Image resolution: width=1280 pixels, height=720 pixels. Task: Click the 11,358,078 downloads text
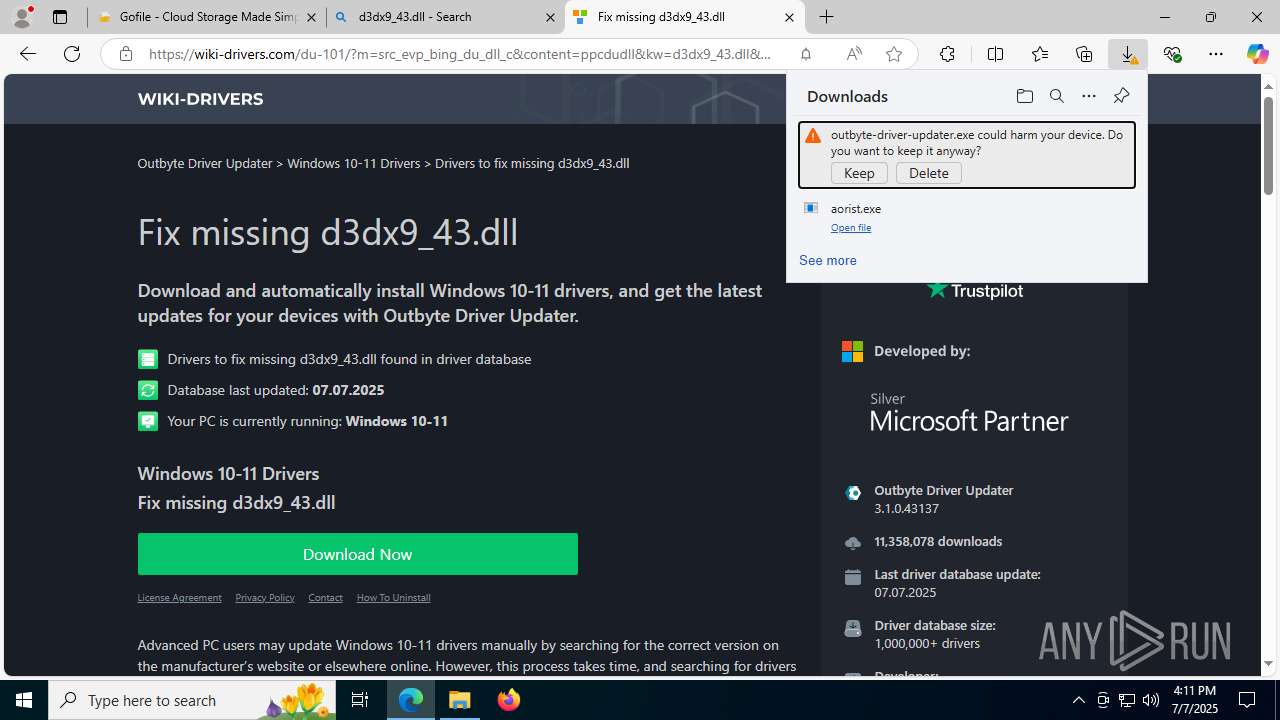coord(938,542)
